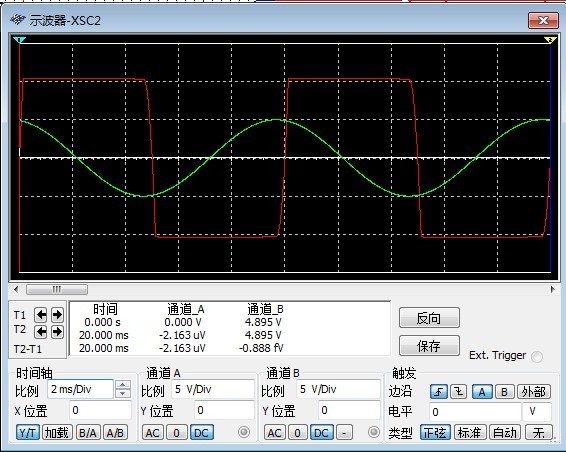
Task: Click channel A Y 位置 field
Action: [224, 410]
